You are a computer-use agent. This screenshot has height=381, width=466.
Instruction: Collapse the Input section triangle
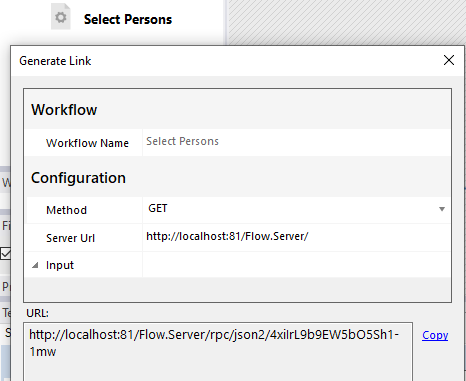click(x=35, y=265)
